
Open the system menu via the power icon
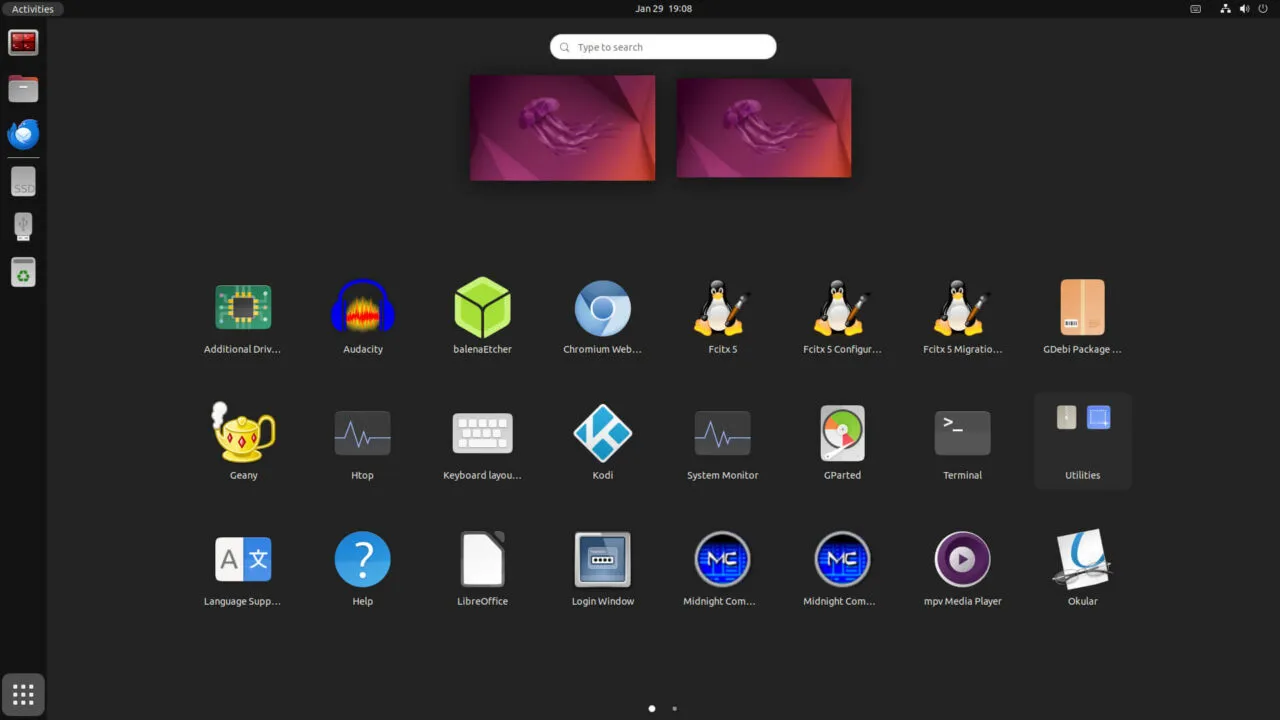click(1263, 9)
